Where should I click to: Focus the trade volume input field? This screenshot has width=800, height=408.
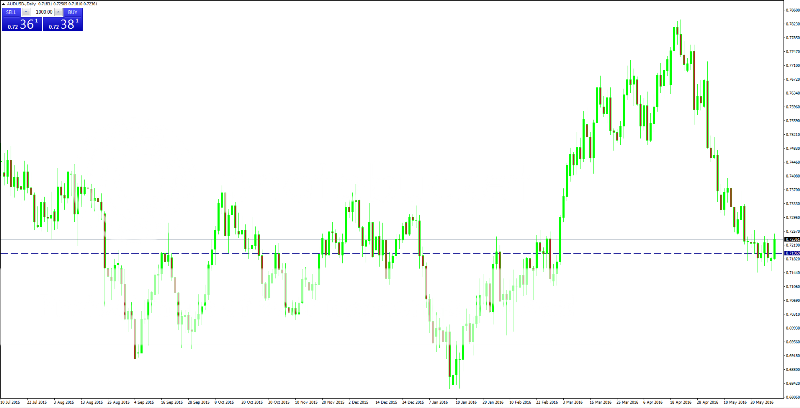tap(42, 12)
